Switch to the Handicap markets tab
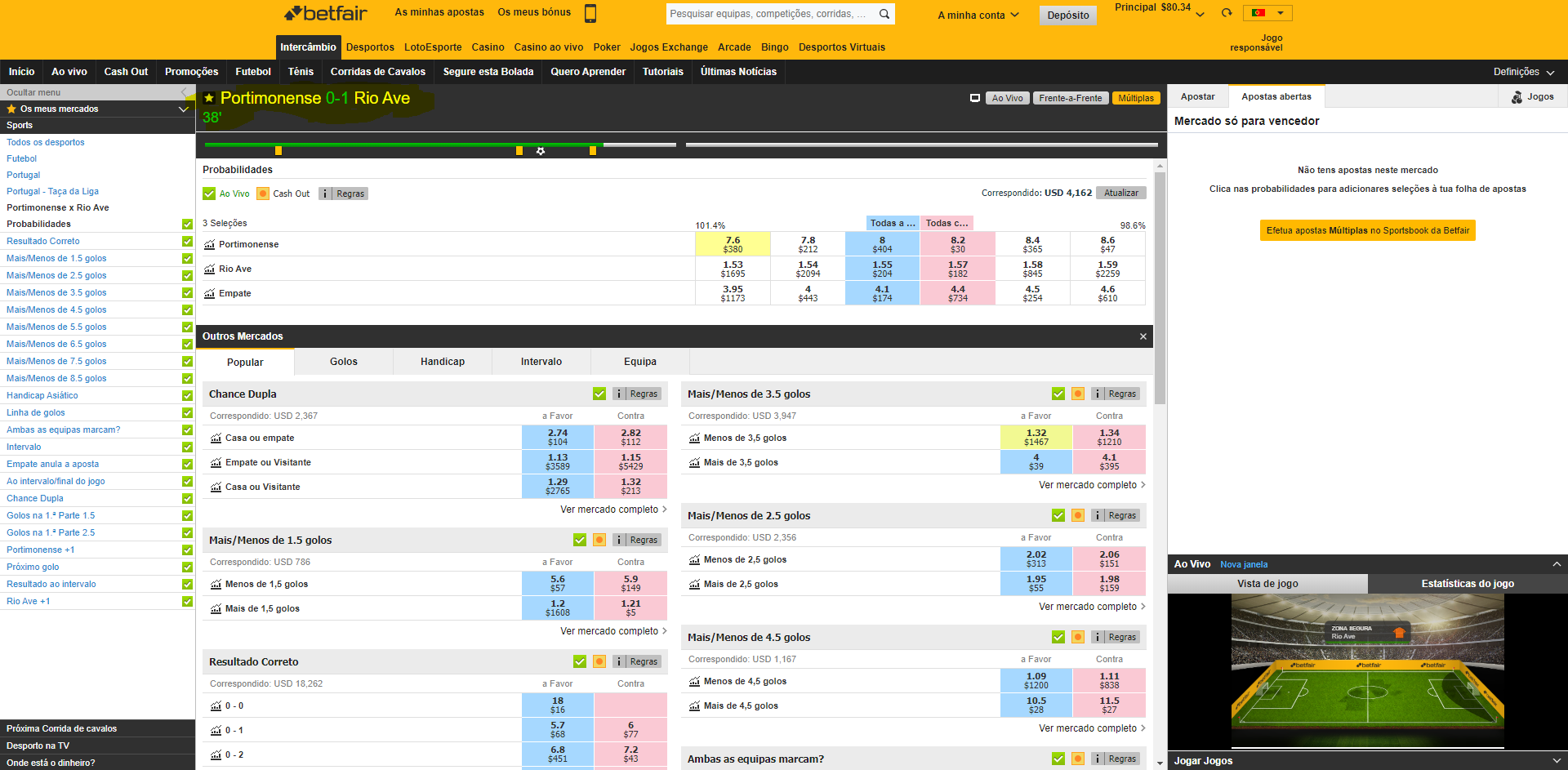The height and width of the screenshot is (770, 1568). tap(443, 362)
